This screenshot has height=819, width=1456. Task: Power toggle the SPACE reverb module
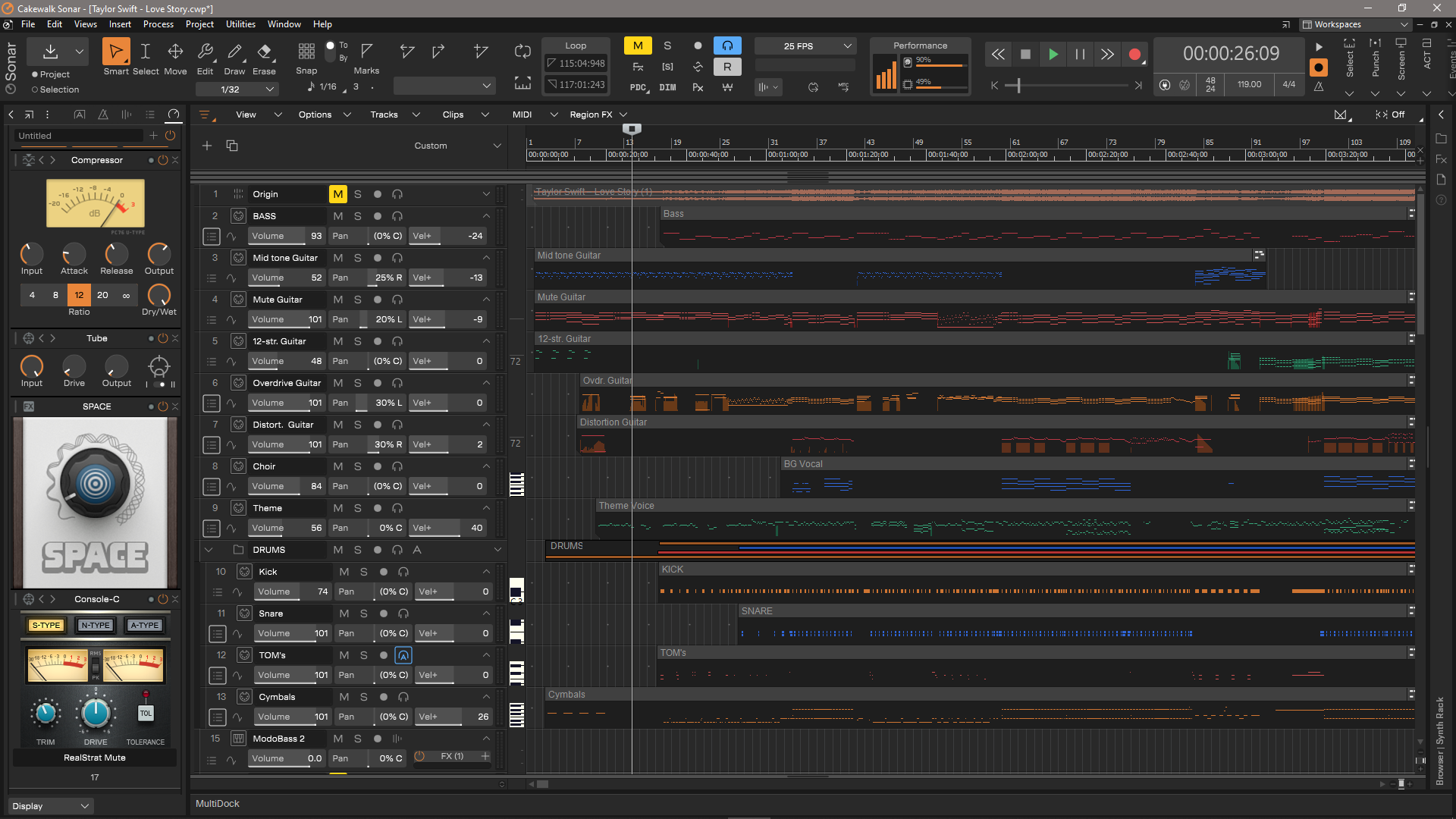[162, 406]
